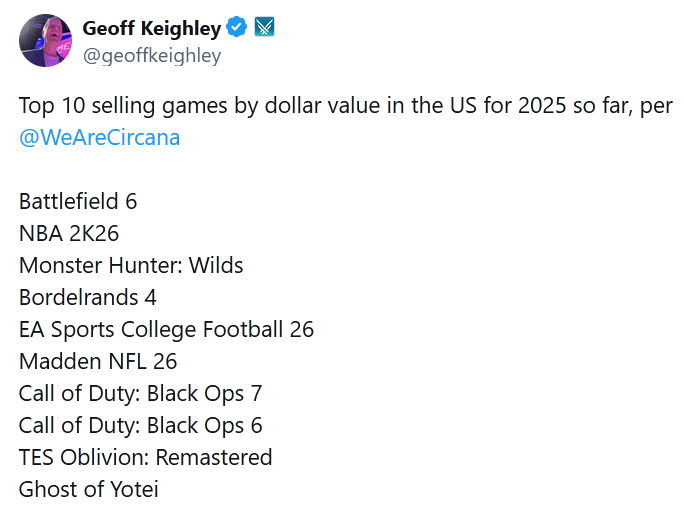Click the year "2025" in the tweet
The width and height of the screenshot is (684, 518).
pos(518,107)
